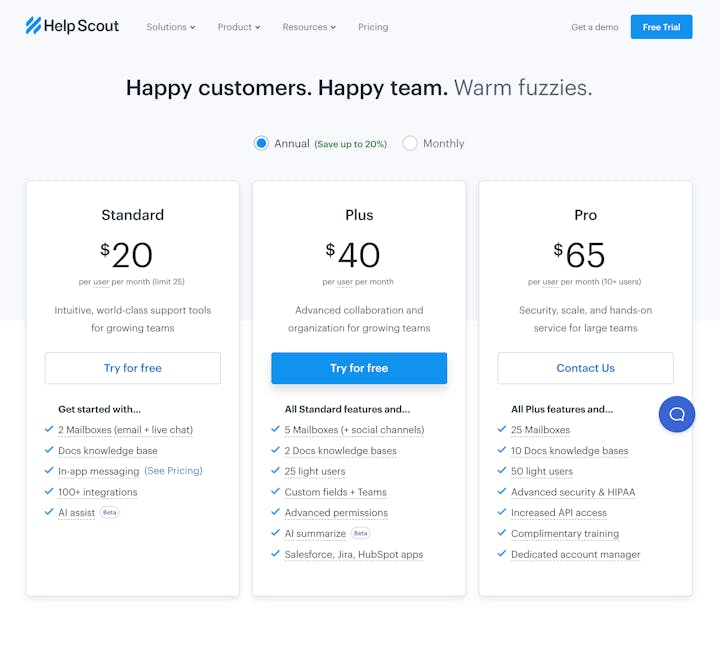
Task: Click checkmark icon next to 25 Mailboxes
Action: coord(502,429)
